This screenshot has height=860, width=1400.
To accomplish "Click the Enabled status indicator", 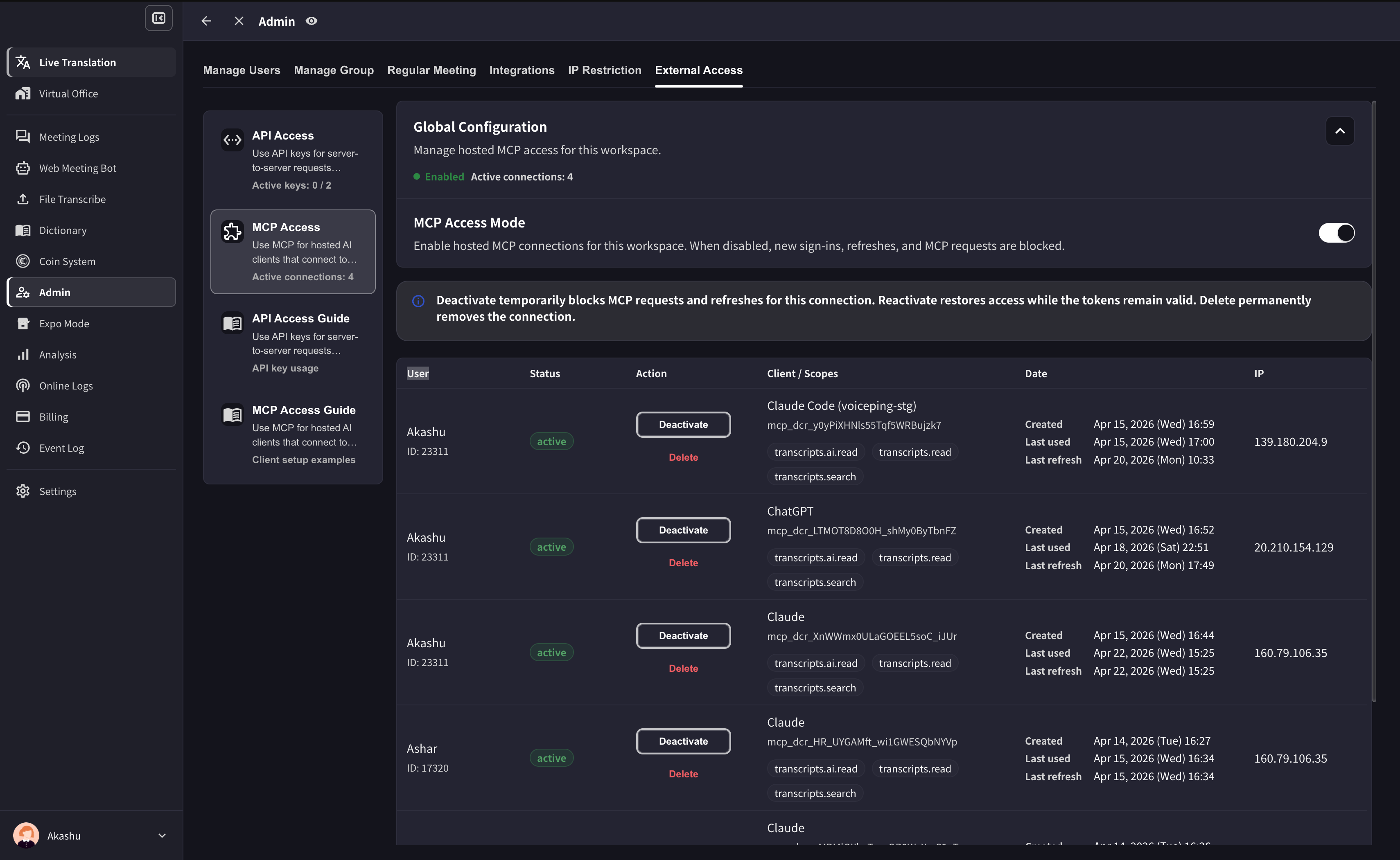I will tap(439, 177).
